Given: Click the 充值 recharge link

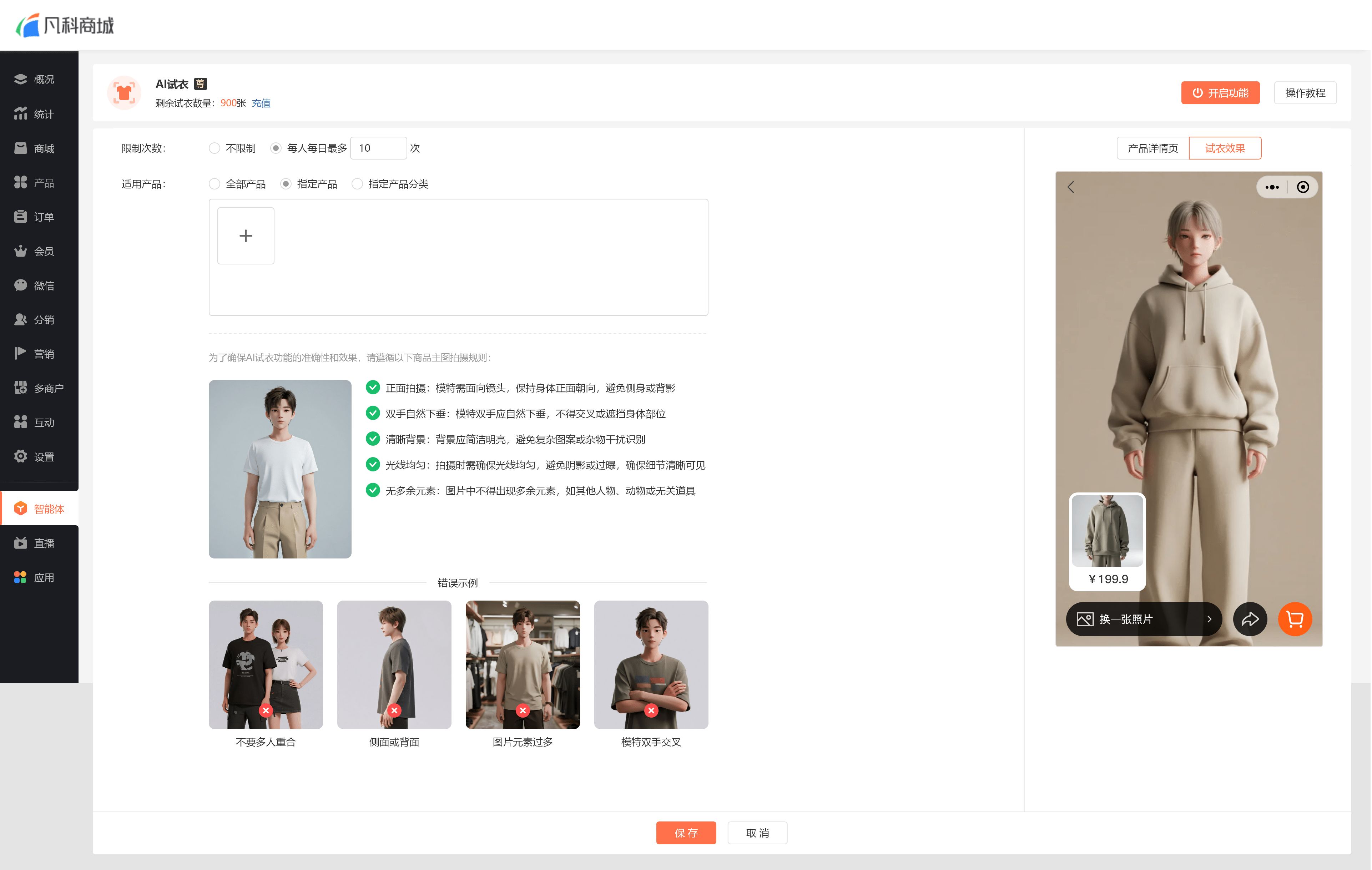Looking at the screenshot, I should point(261,103).
